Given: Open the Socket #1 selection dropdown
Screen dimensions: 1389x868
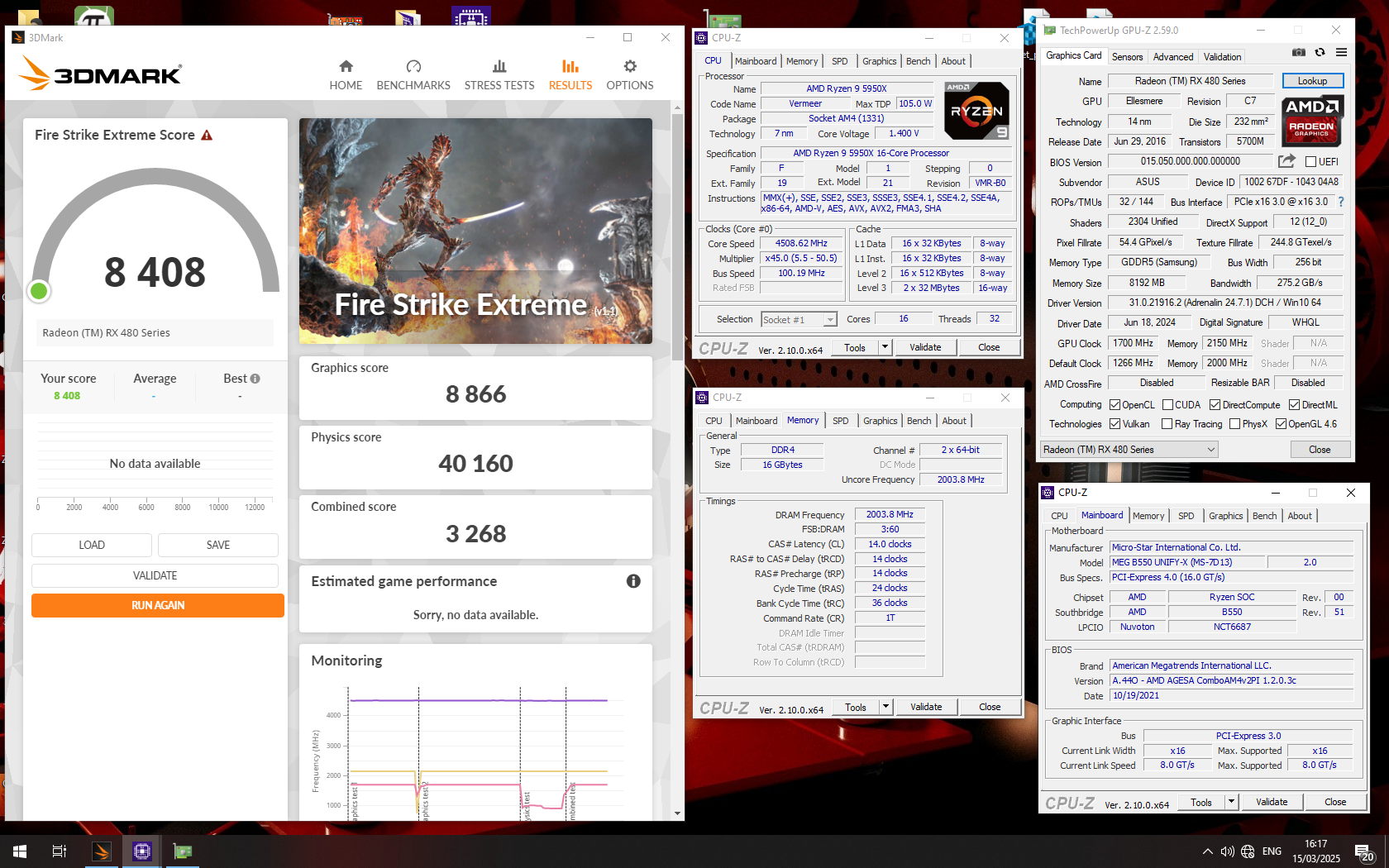Looking at the screenshot, I should pos(799,320).
